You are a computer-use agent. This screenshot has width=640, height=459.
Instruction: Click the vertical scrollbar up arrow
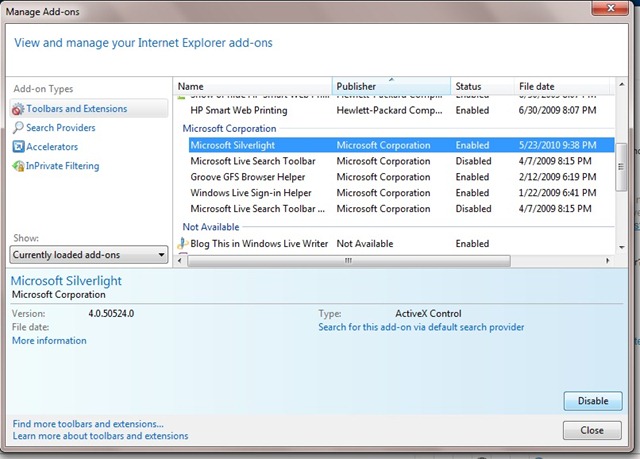(621, 84)
